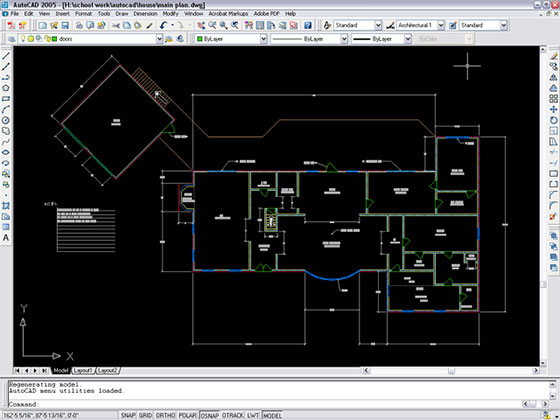The image size is (560, 420).
Task: Open the Help question mark icon
Action: point(308,25)
